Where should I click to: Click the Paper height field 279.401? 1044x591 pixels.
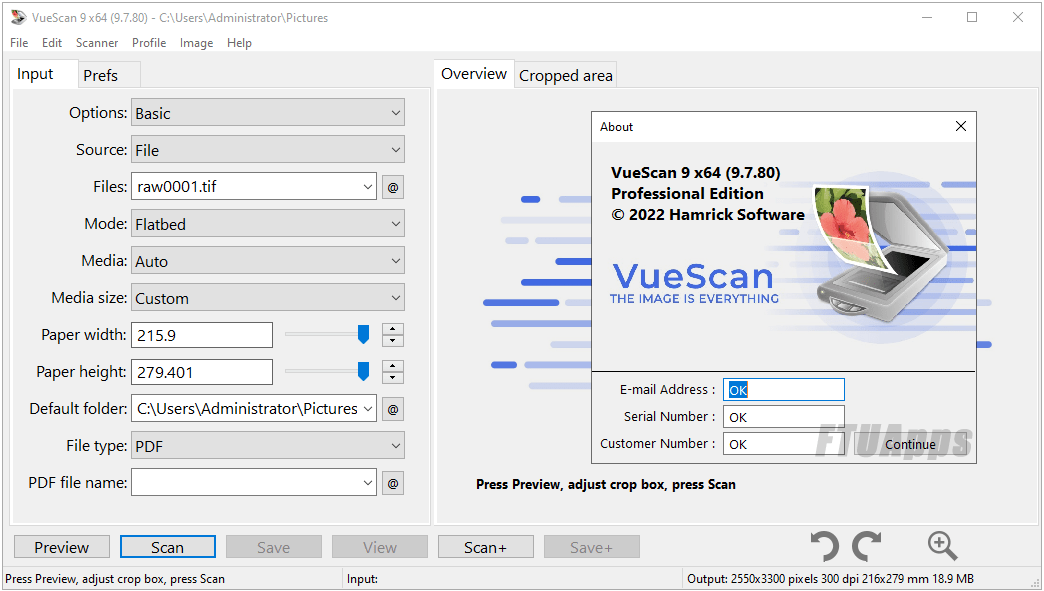[x=202, y=372]
